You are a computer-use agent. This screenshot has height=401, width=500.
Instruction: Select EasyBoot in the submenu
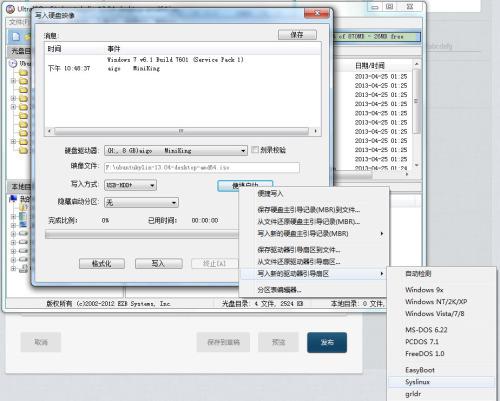(x=420, y=370)
